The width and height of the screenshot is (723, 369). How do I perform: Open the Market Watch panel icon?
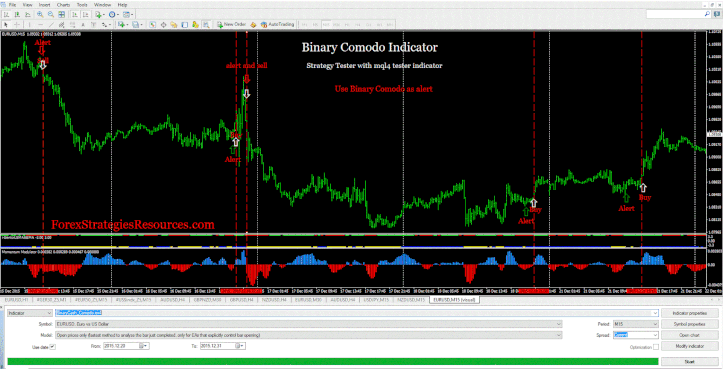[x=152, y=24]
